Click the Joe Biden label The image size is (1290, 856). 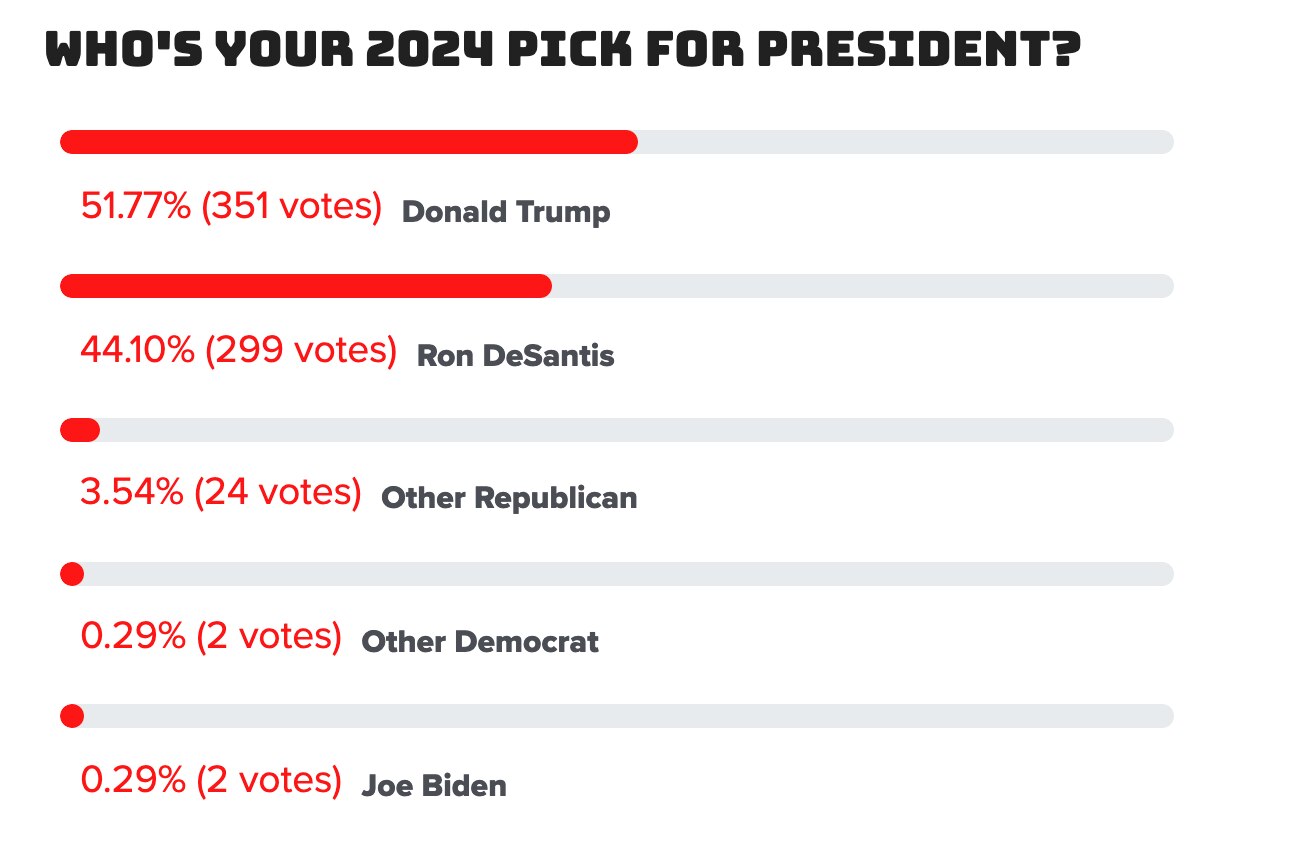point(434,785)
